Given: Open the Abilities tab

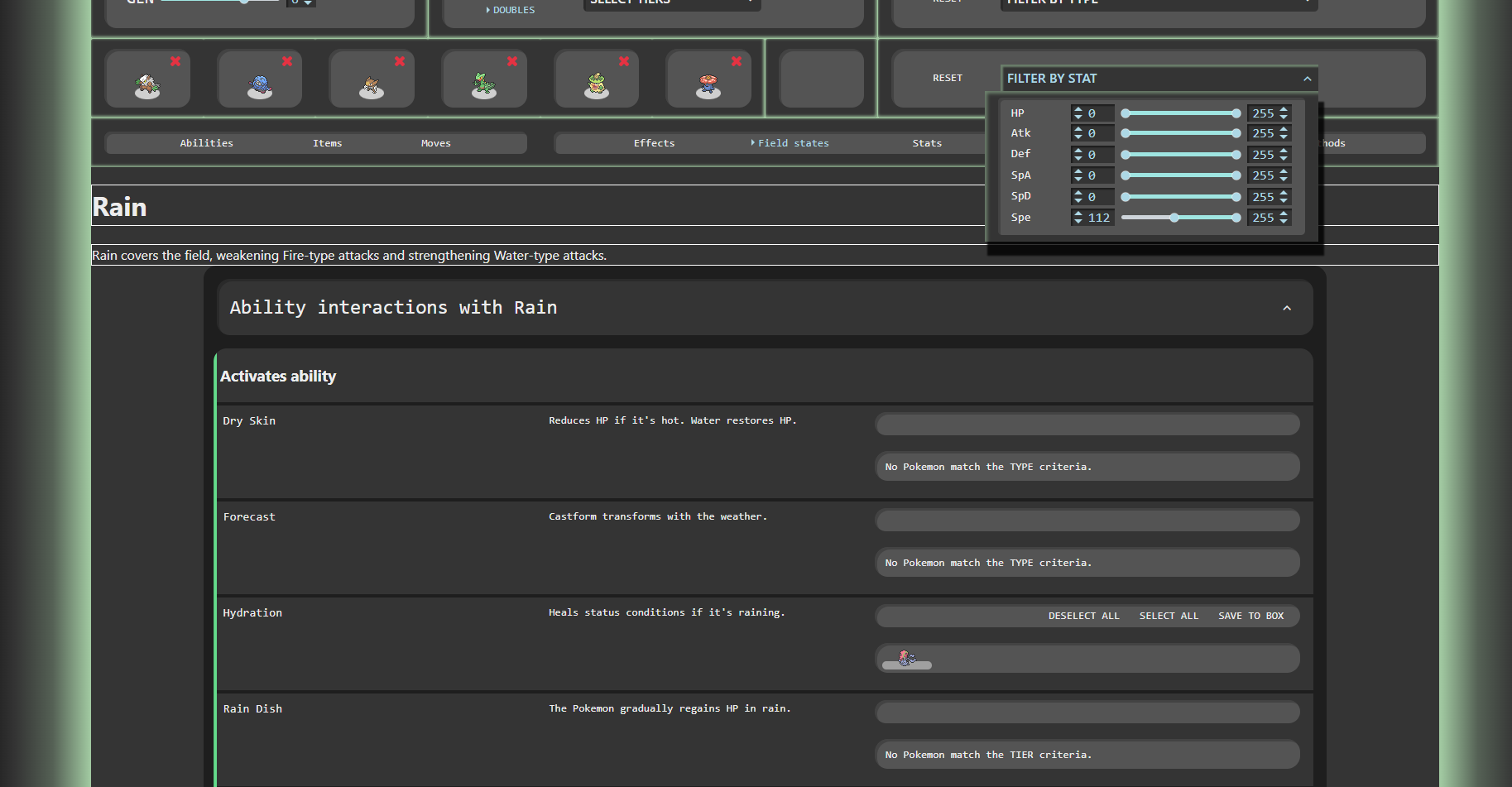Looking at the screenshot, I should [206, 143].
